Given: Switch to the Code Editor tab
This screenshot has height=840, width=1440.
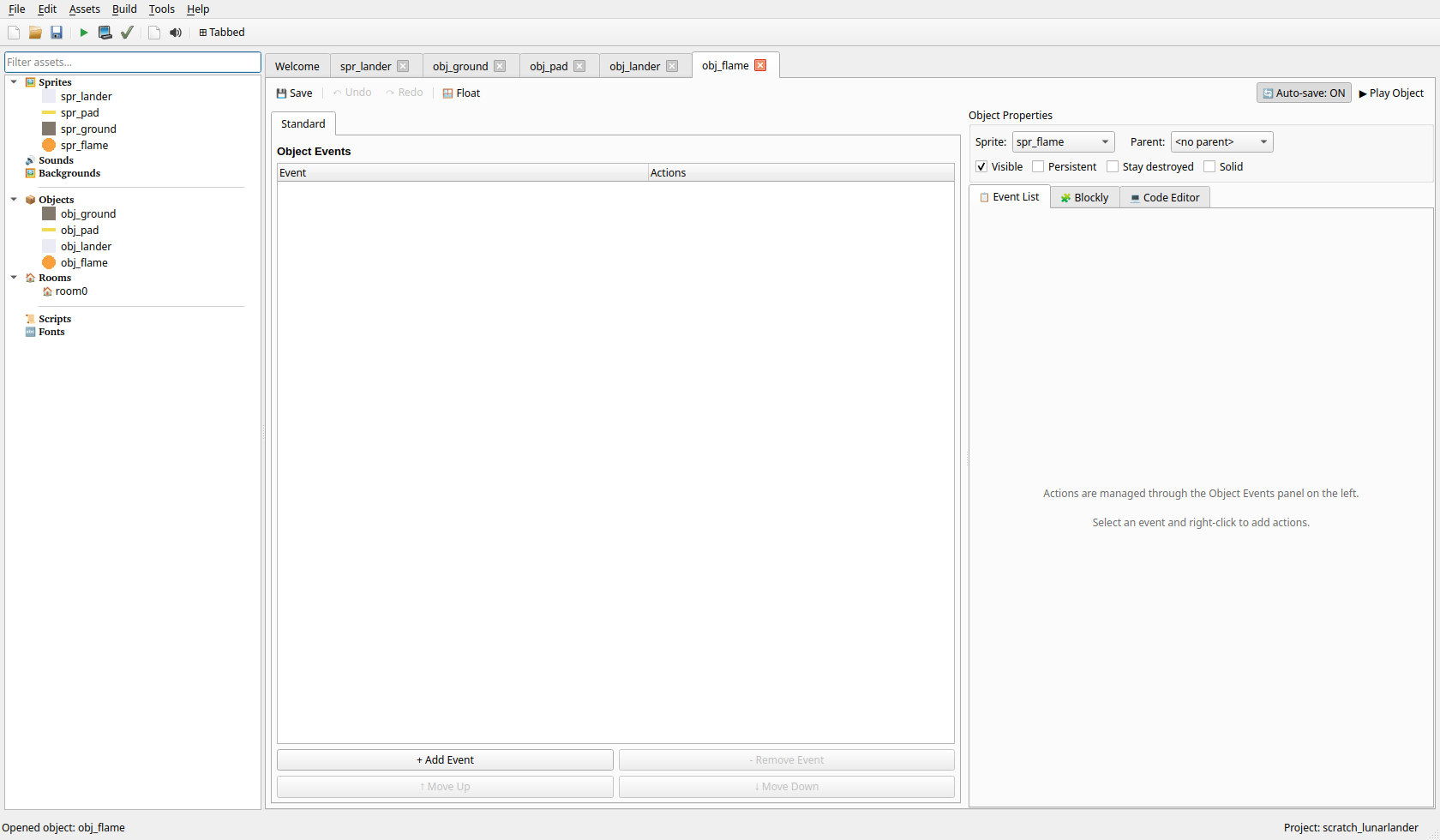Looking at the screenshot, I should pos(1165,197).
